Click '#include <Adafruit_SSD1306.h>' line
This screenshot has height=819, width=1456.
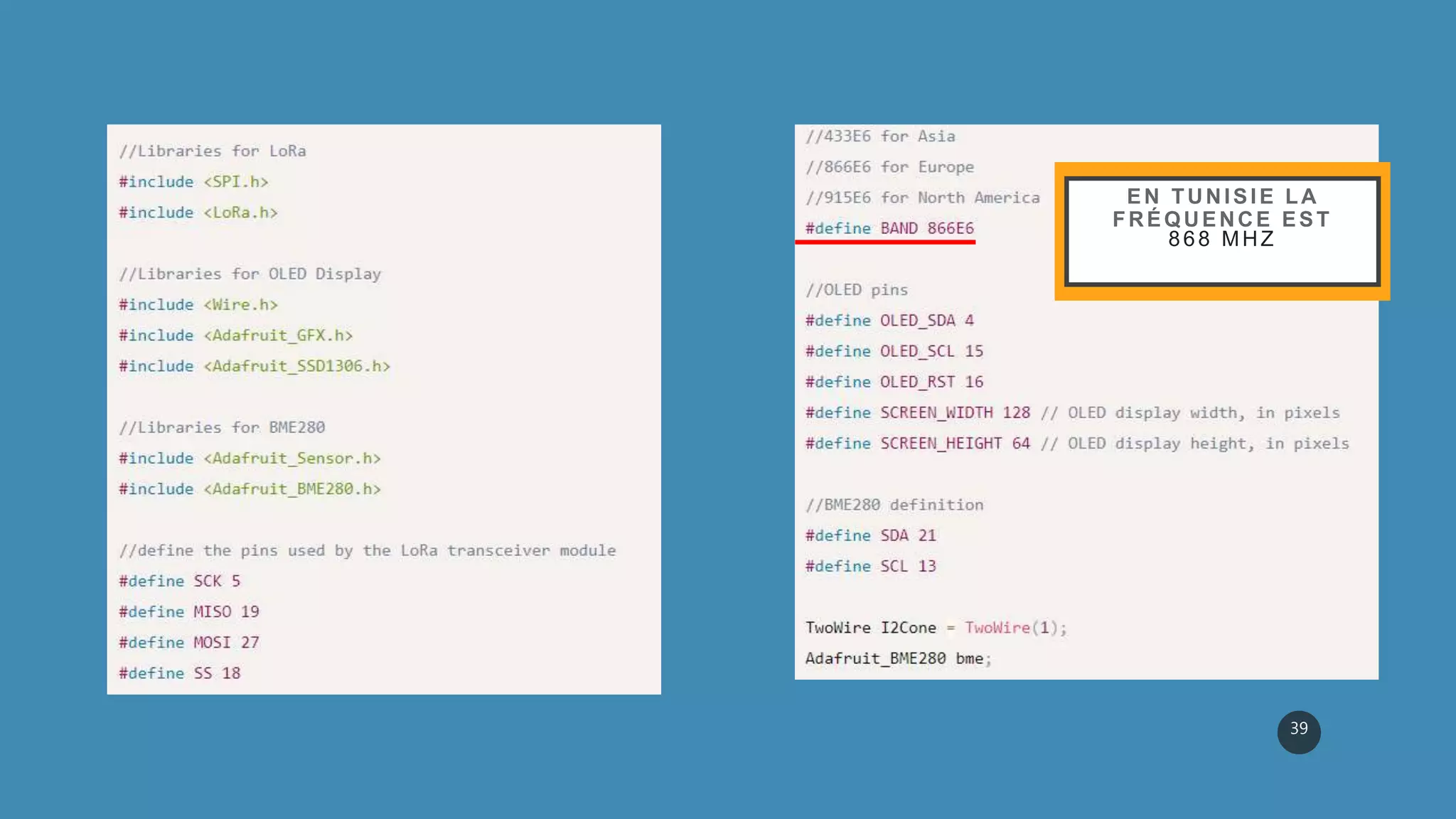coord(254,366)
